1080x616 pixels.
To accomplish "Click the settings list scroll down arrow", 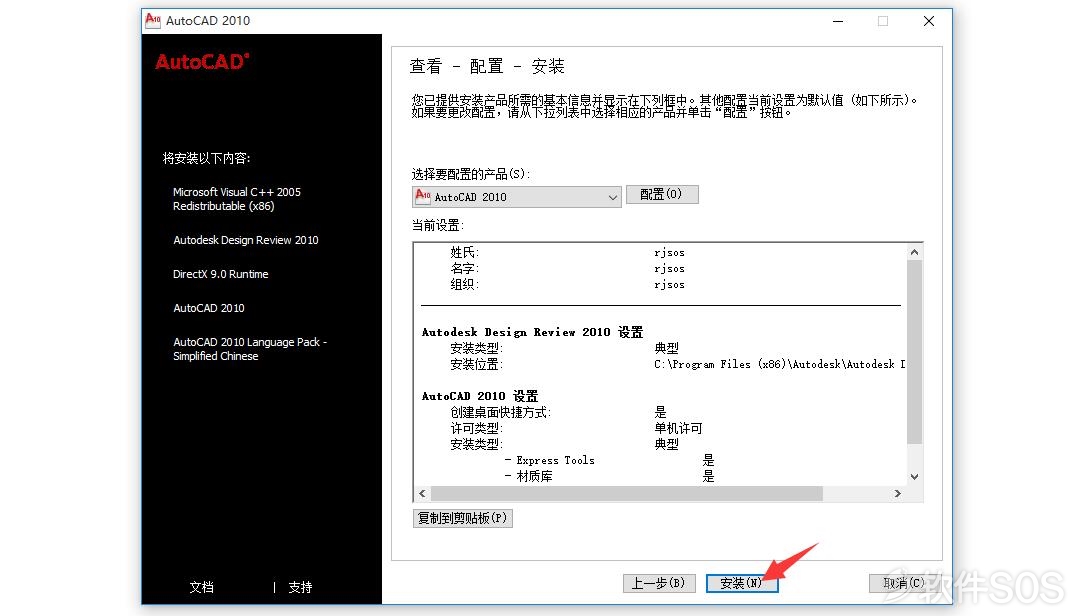I will pos(914,477).
